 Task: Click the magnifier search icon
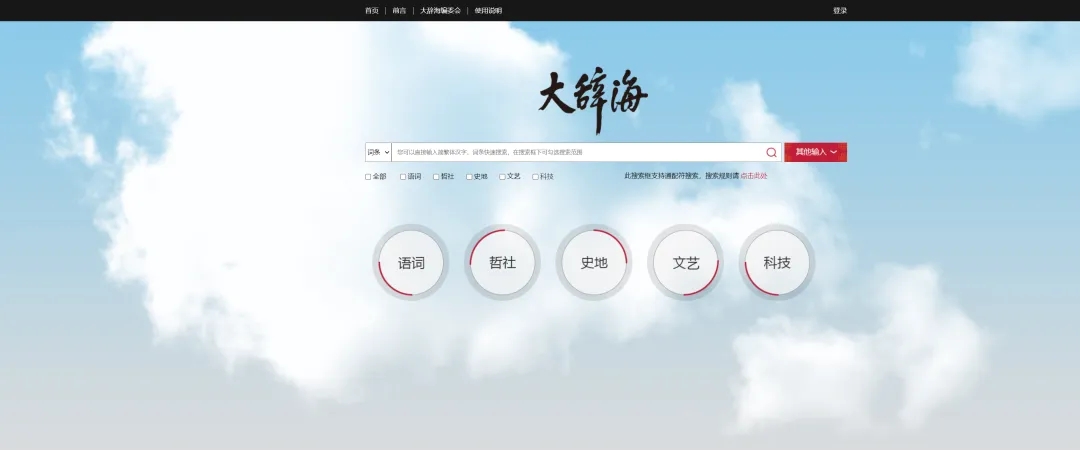pos(771,153)
